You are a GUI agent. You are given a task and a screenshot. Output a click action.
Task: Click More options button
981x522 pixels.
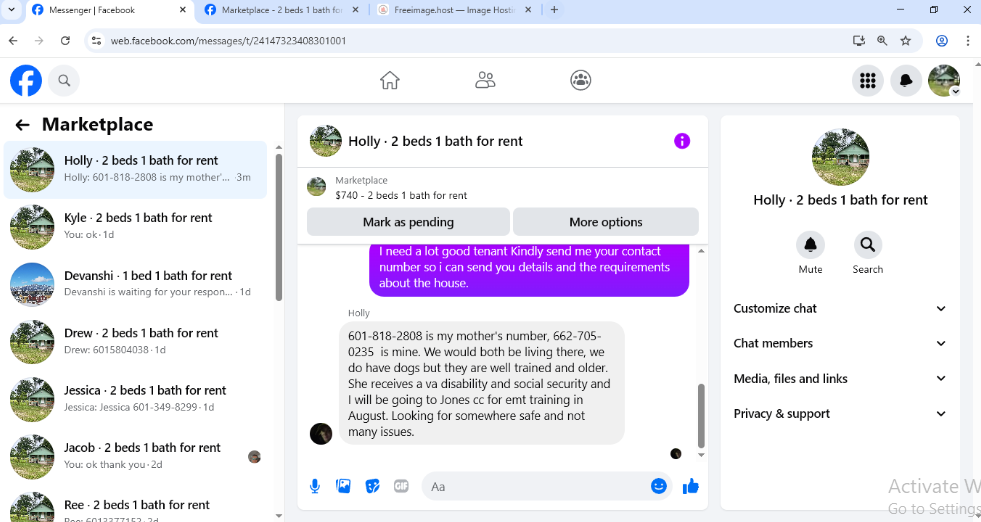click(606, 222)
